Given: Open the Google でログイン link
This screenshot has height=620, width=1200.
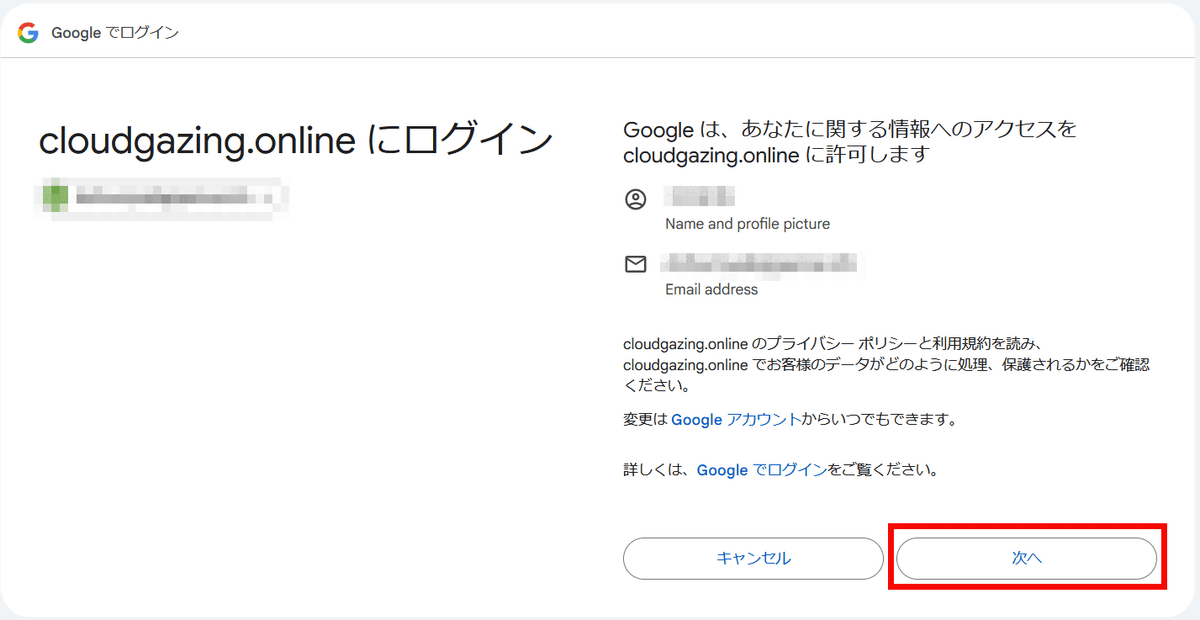Looking at the screenshot, I should pos(762,470).
